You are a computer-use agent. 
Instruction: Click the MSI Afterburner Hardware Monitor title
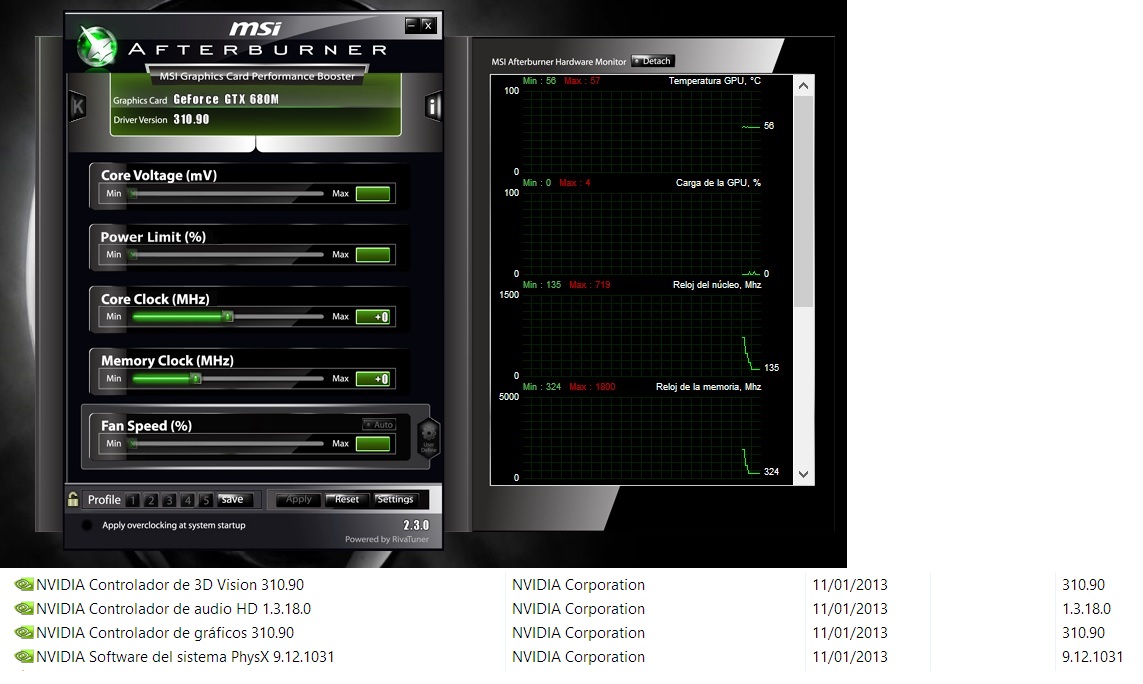point(558,62)
